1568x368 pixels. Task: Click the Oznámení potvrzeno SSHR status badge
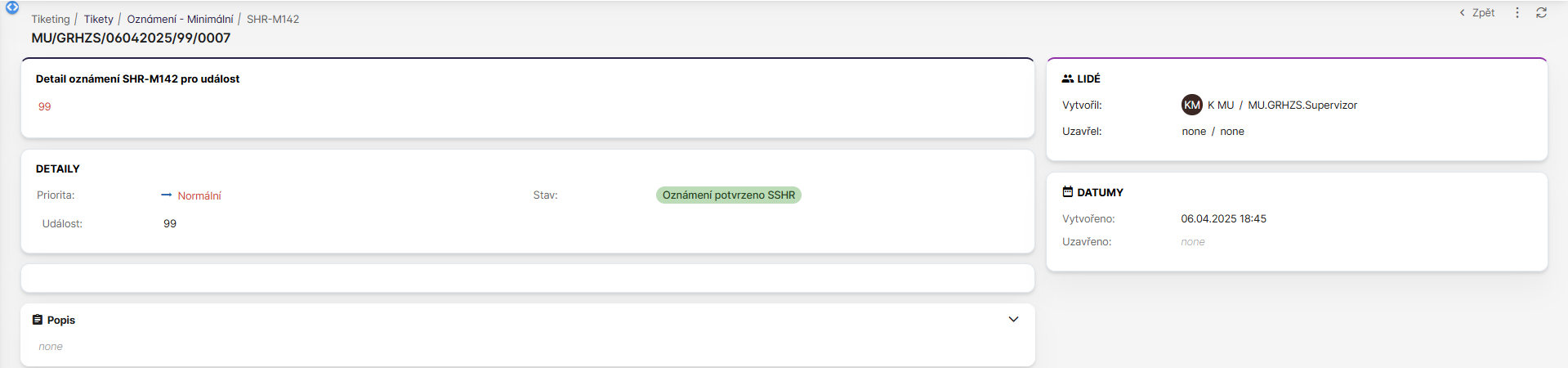(x=728, y=195)
